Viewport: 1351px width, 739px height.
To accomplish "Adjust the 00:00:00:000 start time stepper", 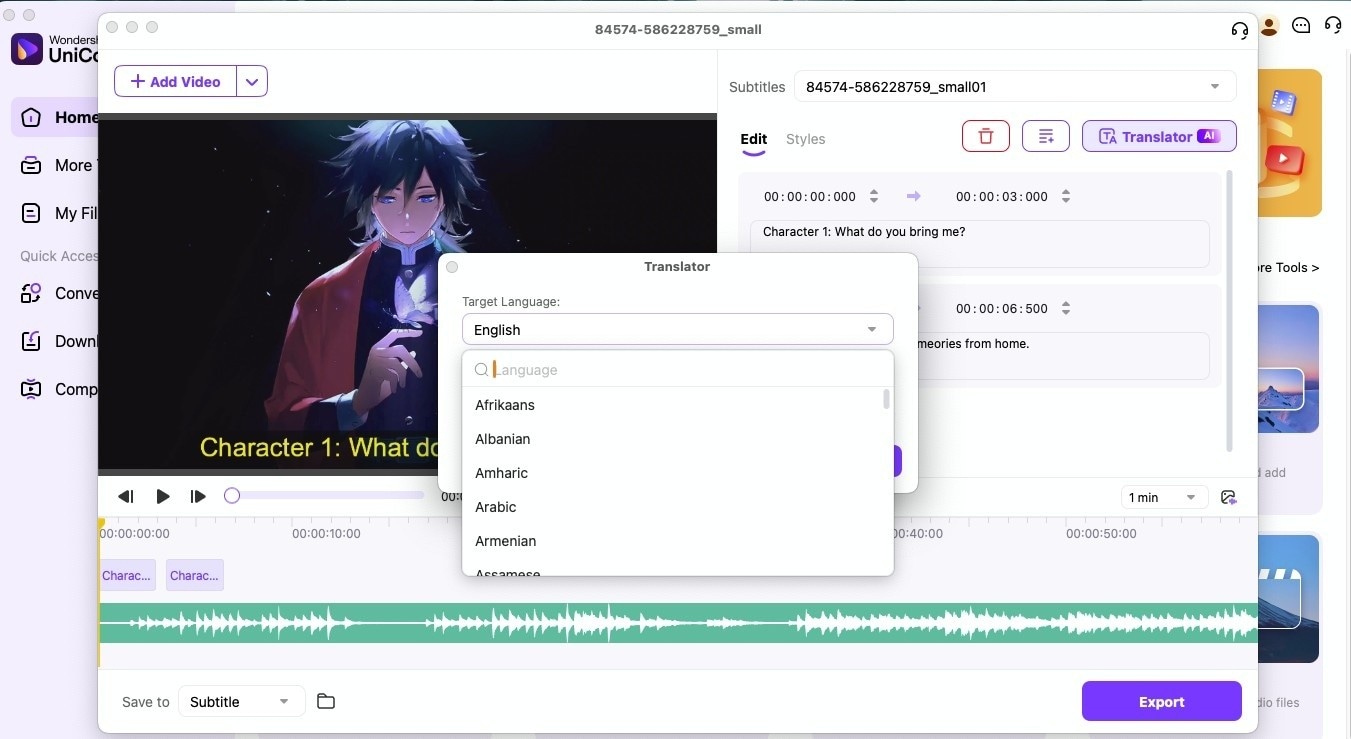I will [x=874, y=197].
